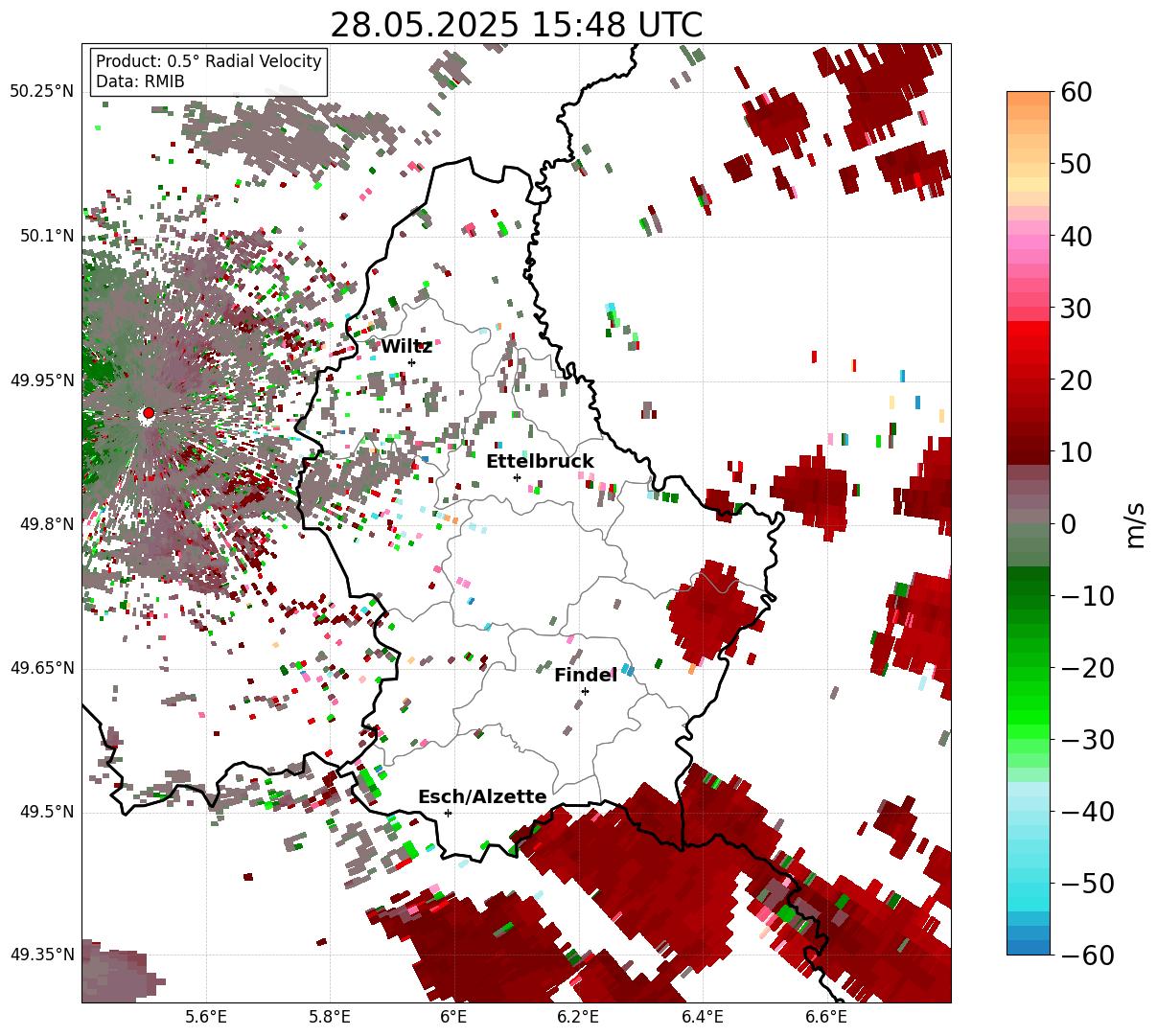Click the bright red colorbar segment near 25
The image size is (1157, 1036).
1029,344
